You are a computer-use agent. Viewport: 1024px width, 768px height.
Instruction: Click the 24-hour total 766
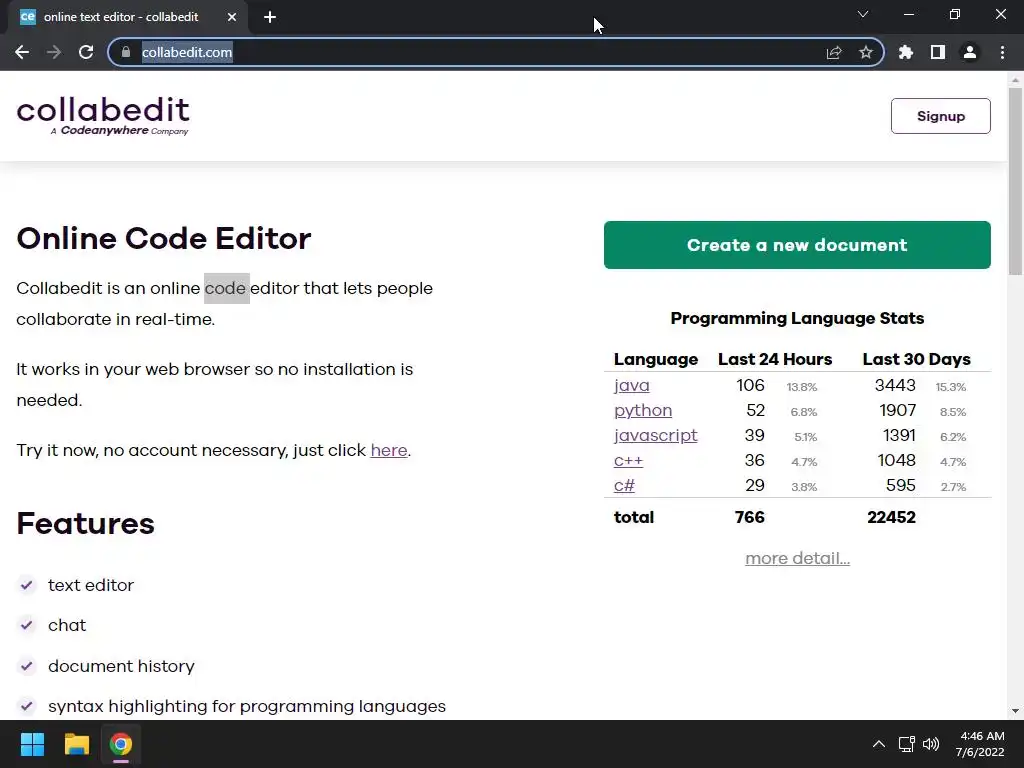pyautogui.click(x=749, y=517)
